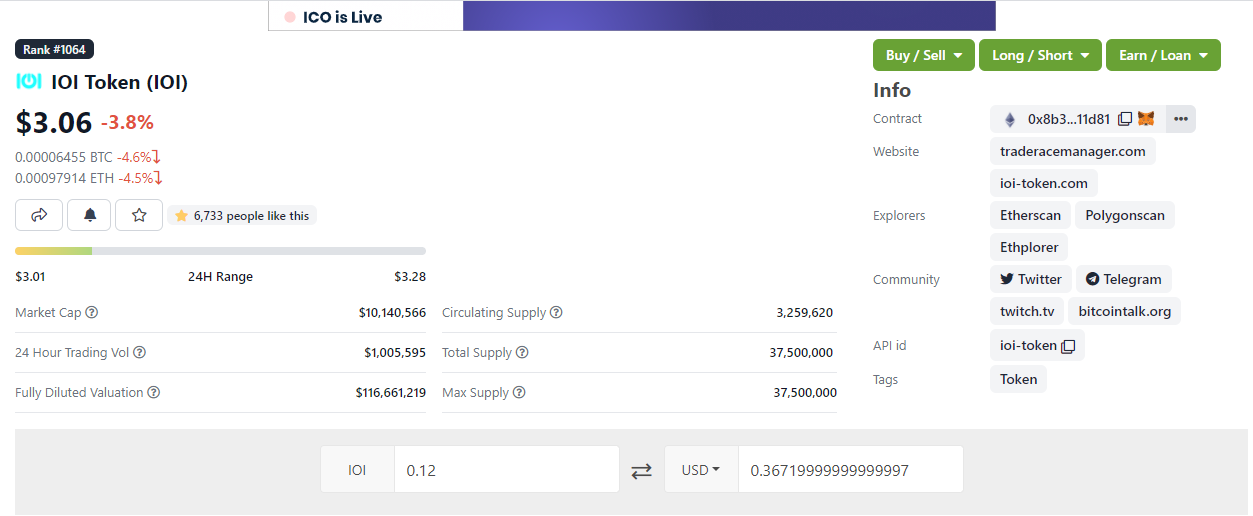Click the Circulating Supply help icon

point(556,313)
